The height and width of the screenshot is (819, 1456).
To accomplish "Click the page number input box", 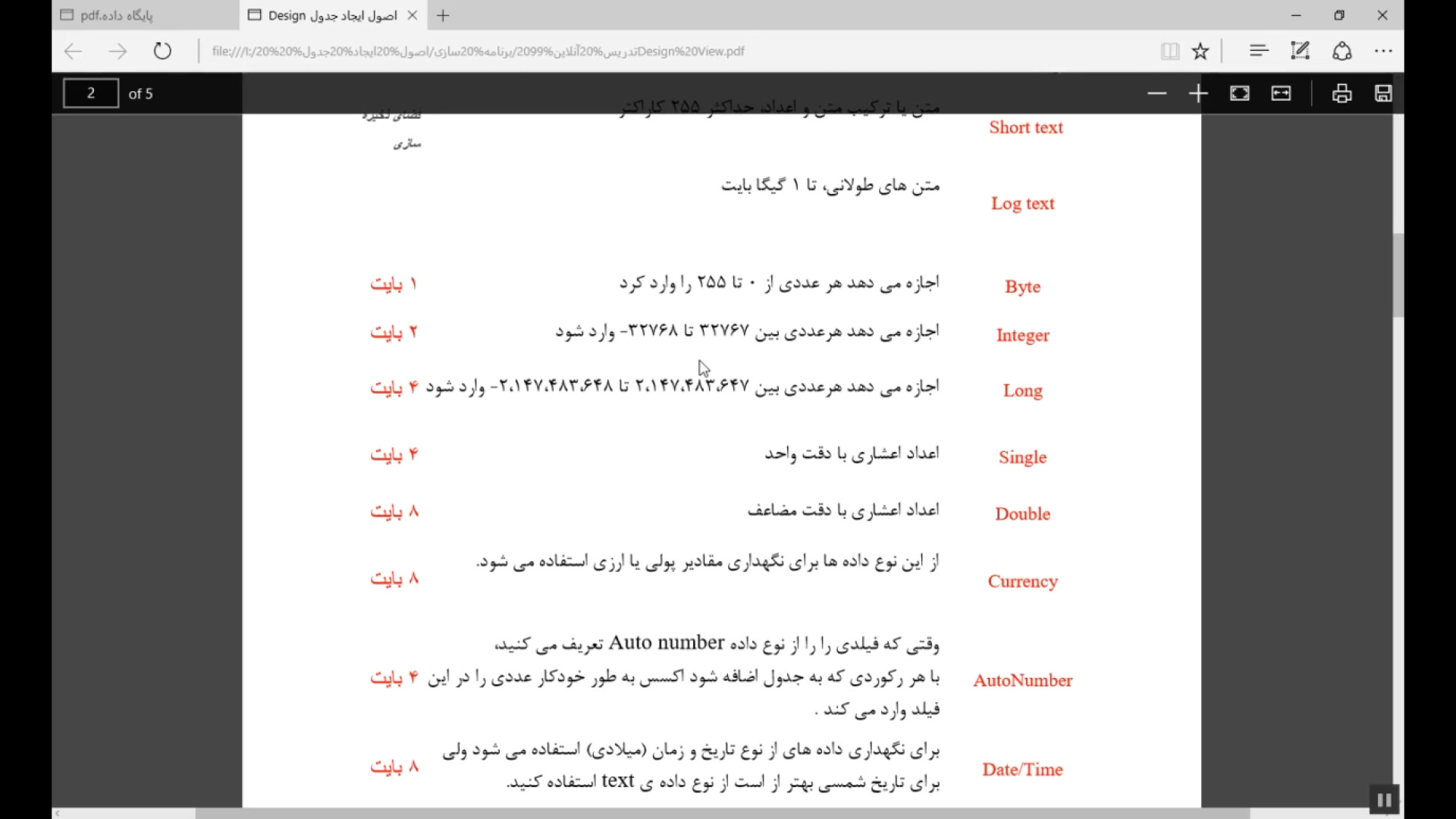I will click(91, 94).
